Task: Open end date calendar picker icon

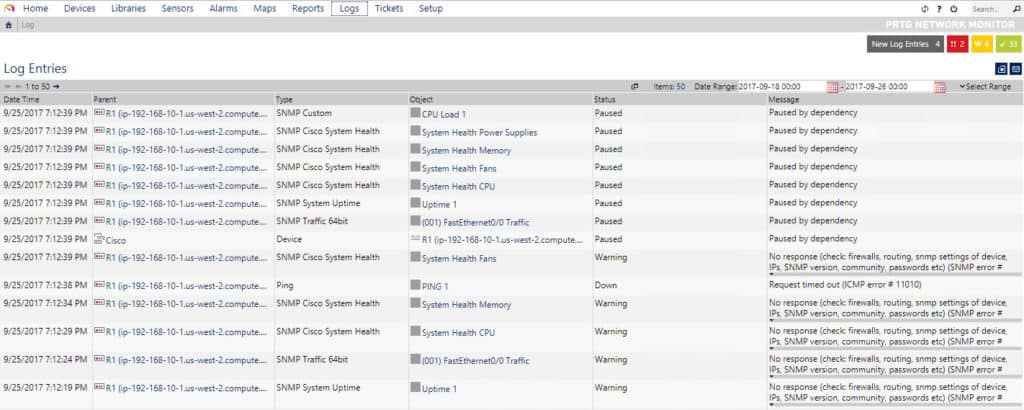Action: click(x=939, y=87)
